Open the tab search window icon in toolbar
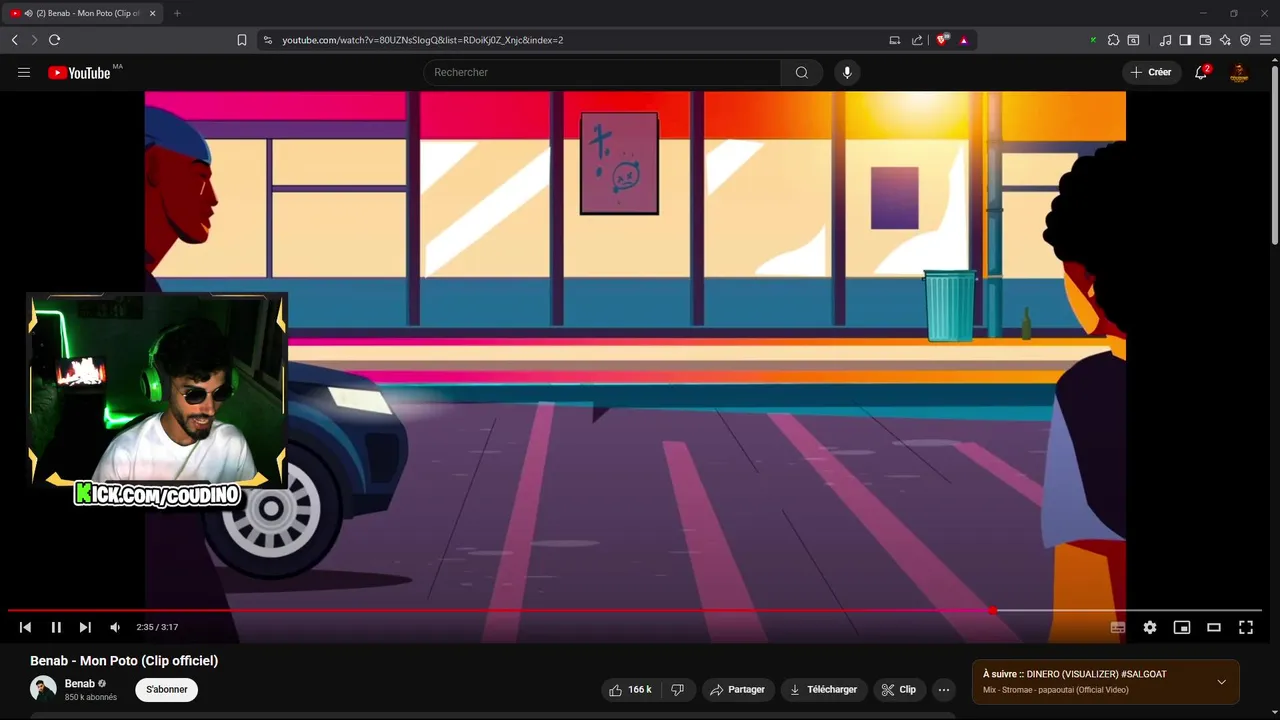 pos(1133,40)
